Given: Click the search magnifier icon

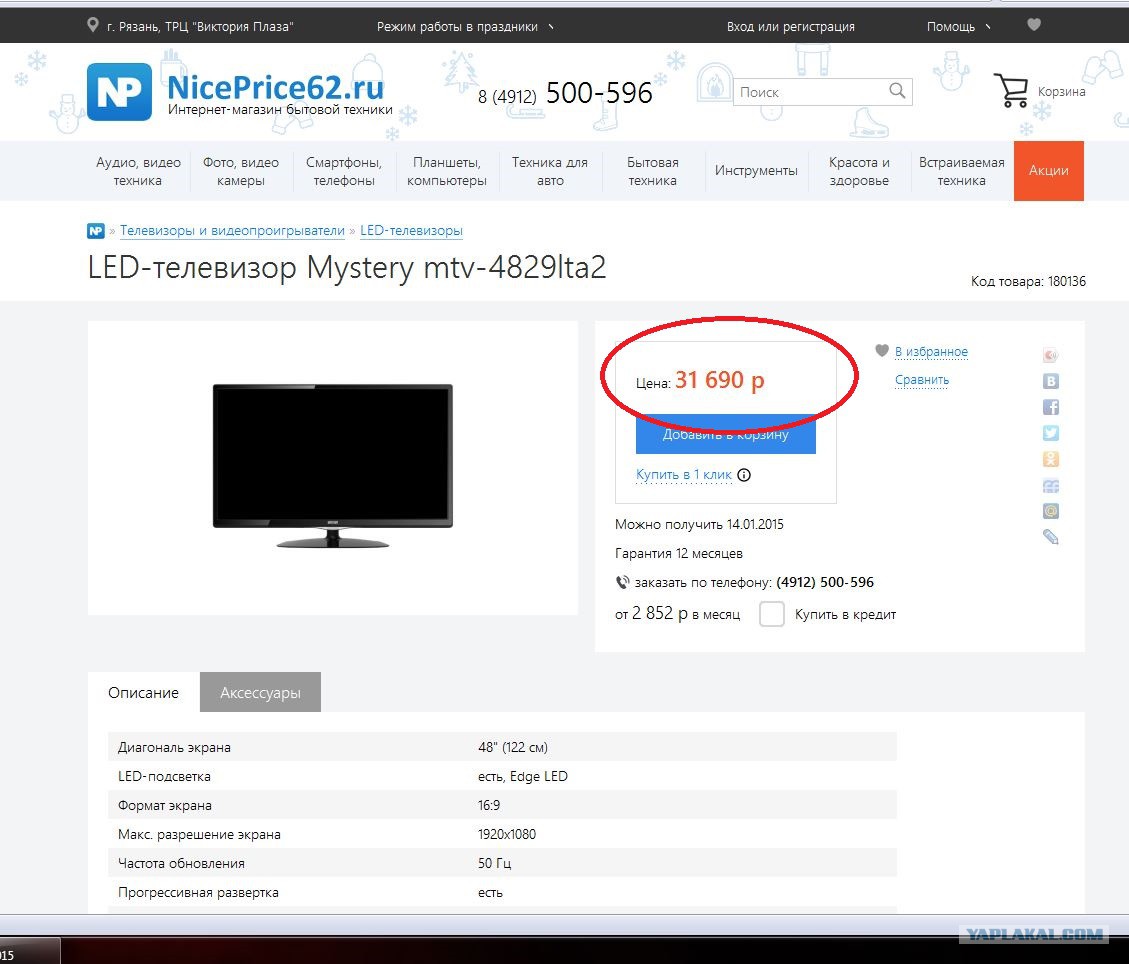Looking at the screenshot, I should pos(897,91).
